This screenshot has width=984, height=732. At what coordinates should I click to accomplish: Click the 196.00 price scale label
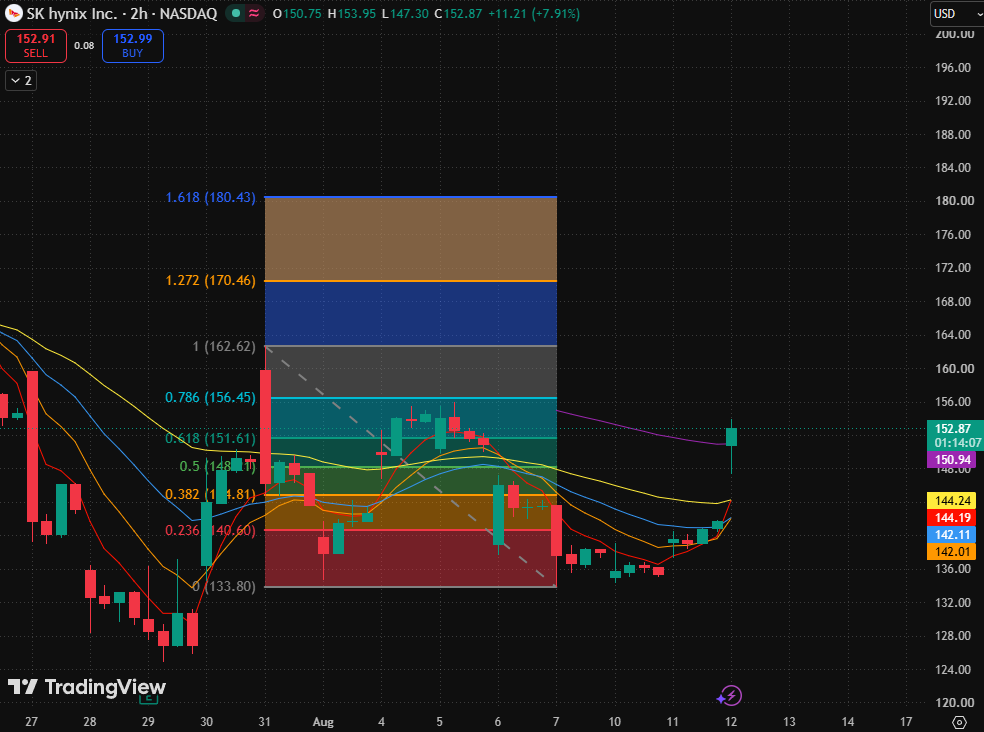tap(953, 68)
